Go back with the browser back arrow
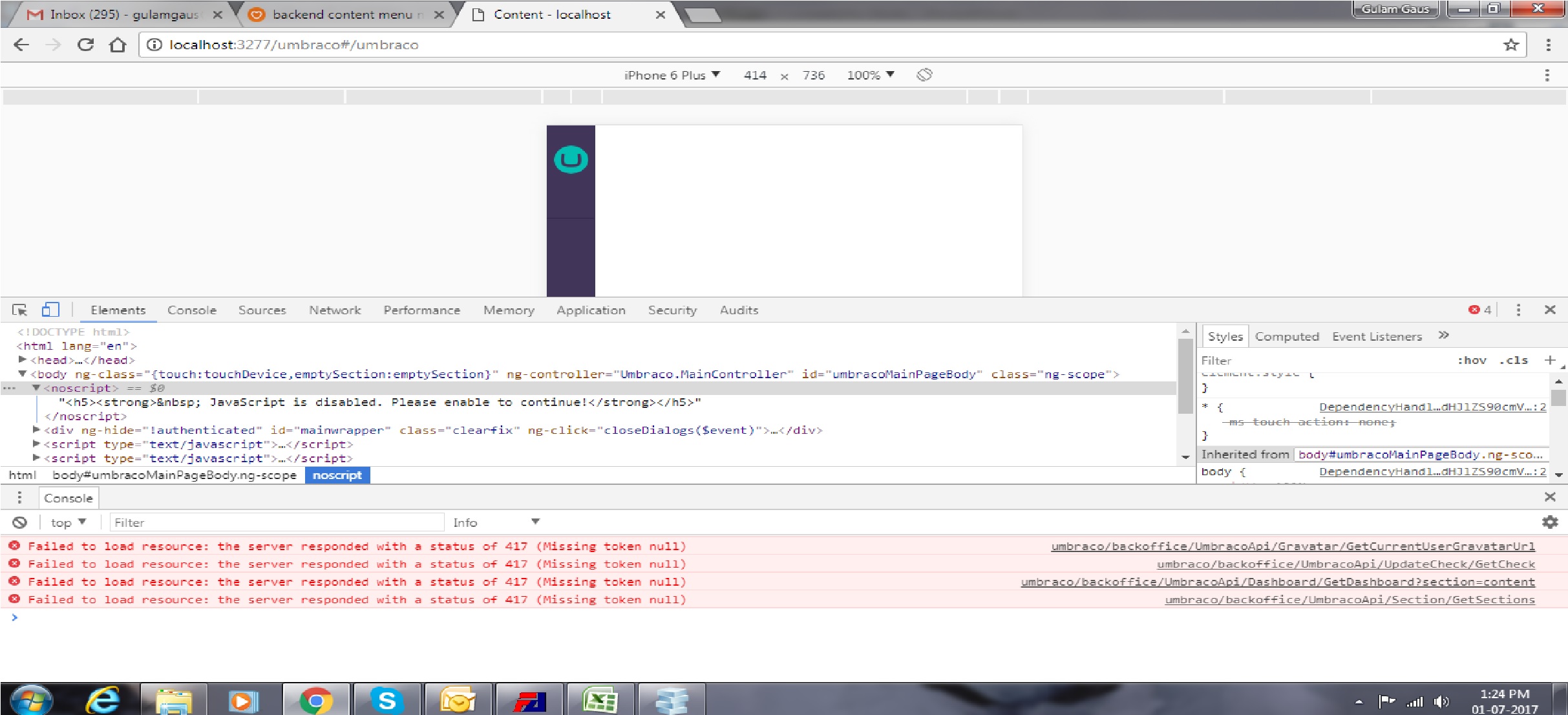 [x=21, y=45]
